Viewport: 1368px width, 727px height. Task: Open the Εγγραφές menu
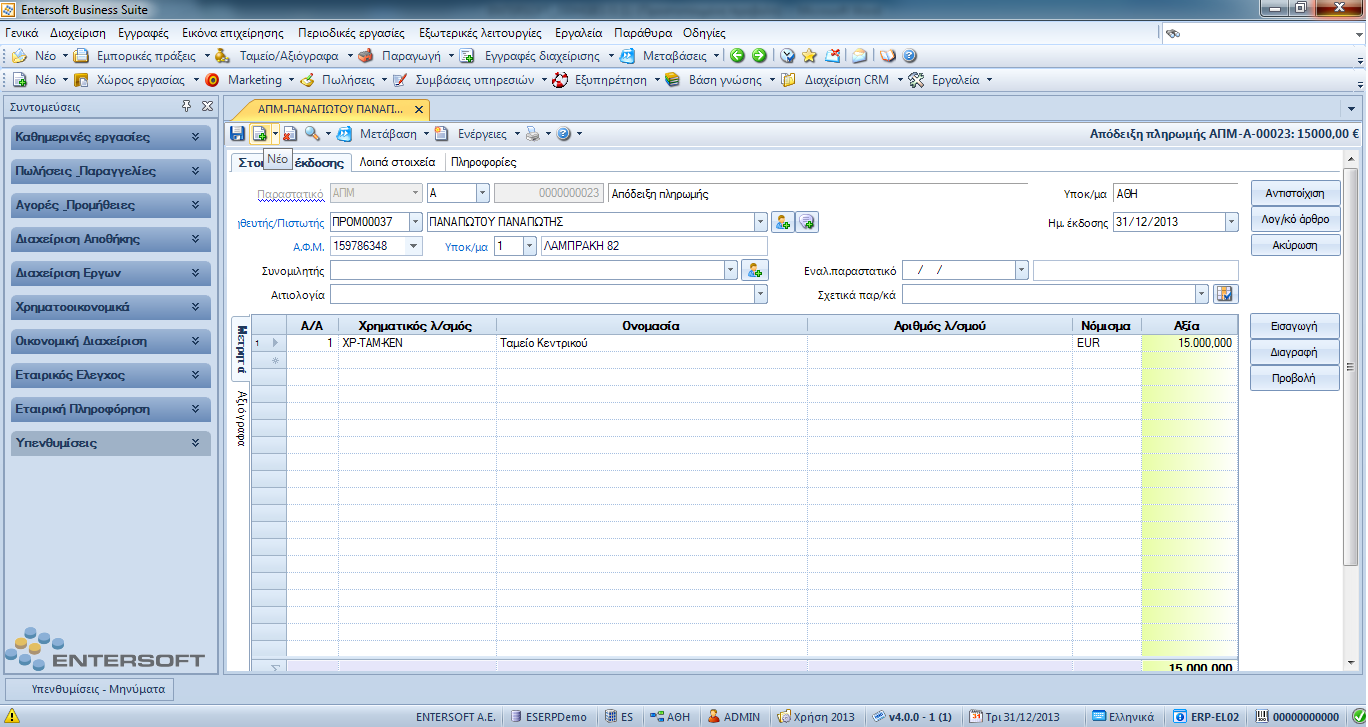[x=143, y=33]
